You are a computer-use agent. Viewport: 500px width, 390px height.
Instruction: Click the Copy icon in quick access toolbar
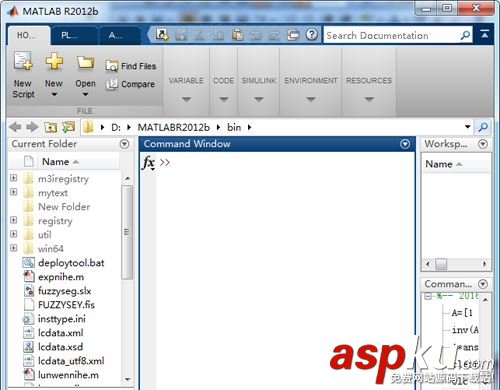coord(218,35)
